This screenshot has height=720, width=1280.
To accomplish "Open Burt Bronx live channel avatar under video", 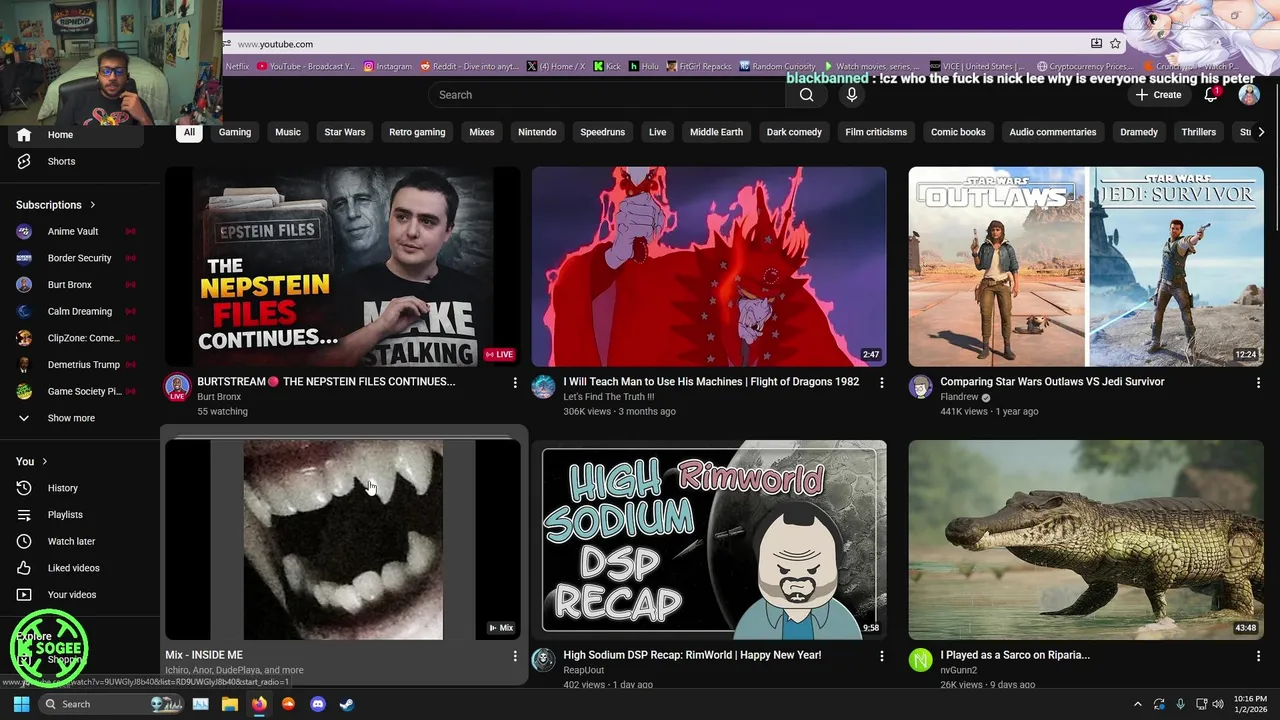I will 177,388.
